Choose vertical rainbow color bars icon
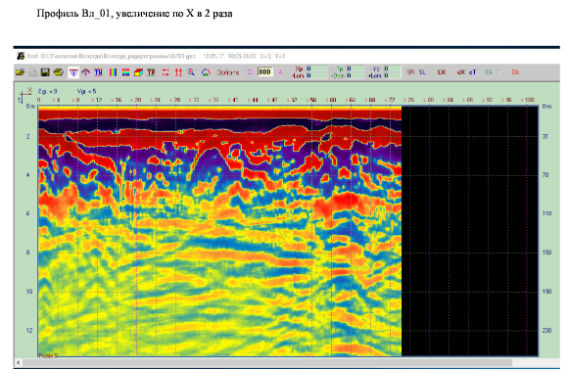The image size is (570, 369). pyautogui.click(x=113, y=72)
